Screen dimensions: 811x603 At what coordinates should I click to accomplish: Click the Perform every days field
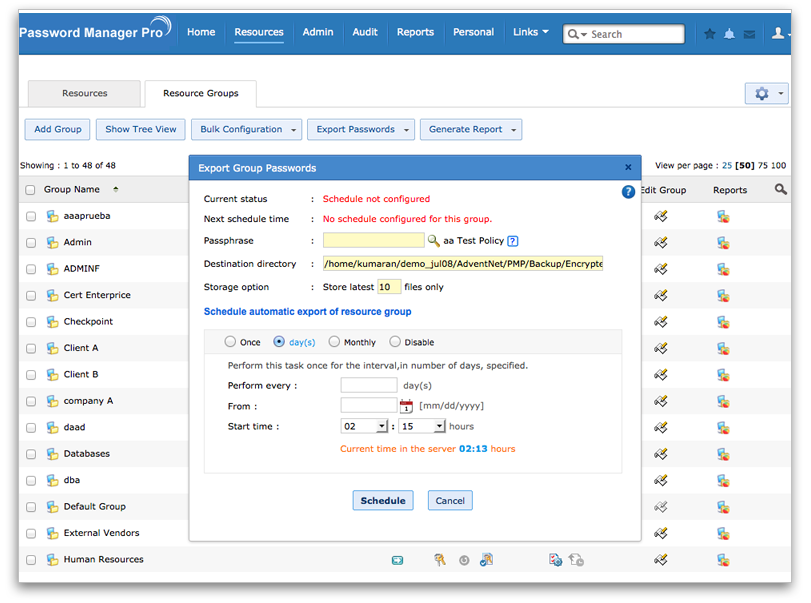tap(369, 385)
